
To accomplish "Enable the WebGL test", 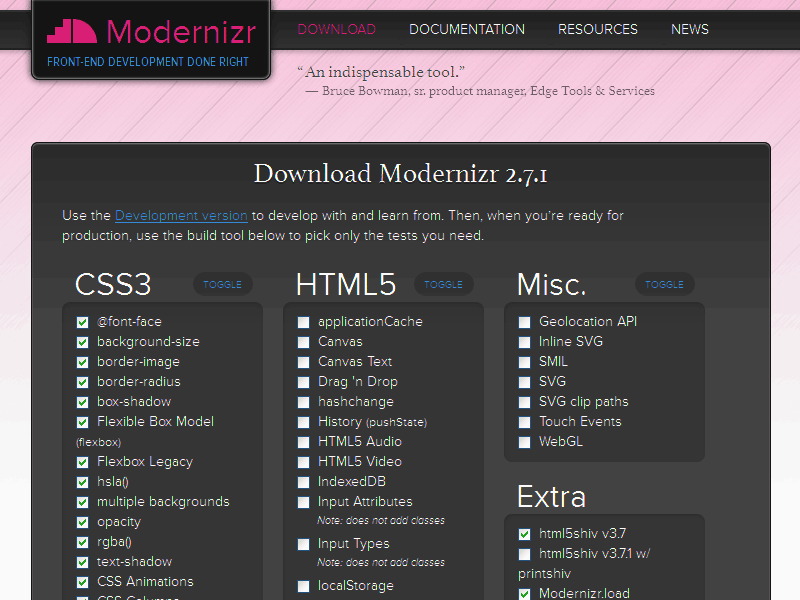I will (x=525, y=442).
